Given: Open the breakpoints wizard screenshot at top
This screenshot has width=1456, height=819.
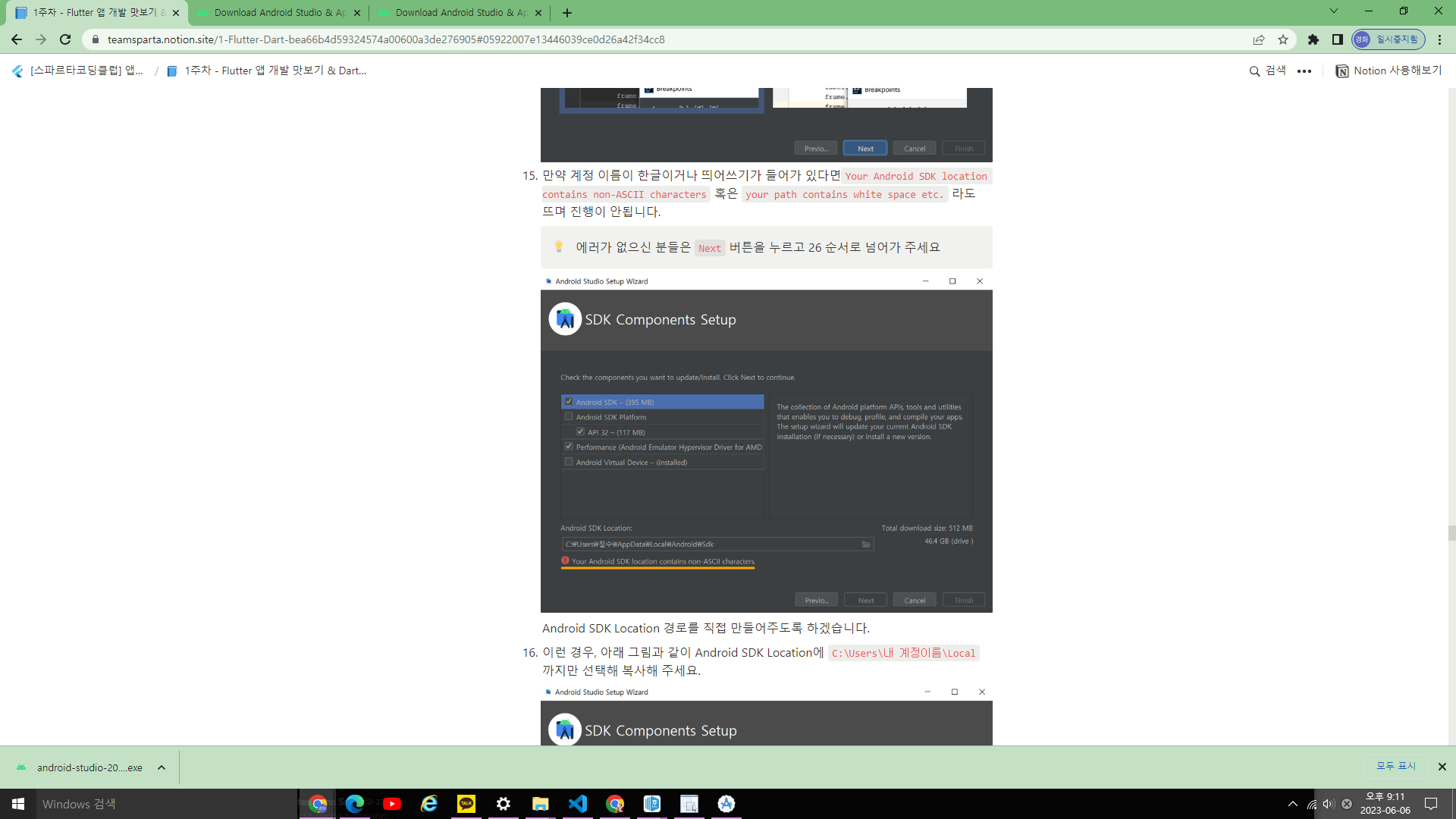Looking at the screenshot, I should point(766,125).
